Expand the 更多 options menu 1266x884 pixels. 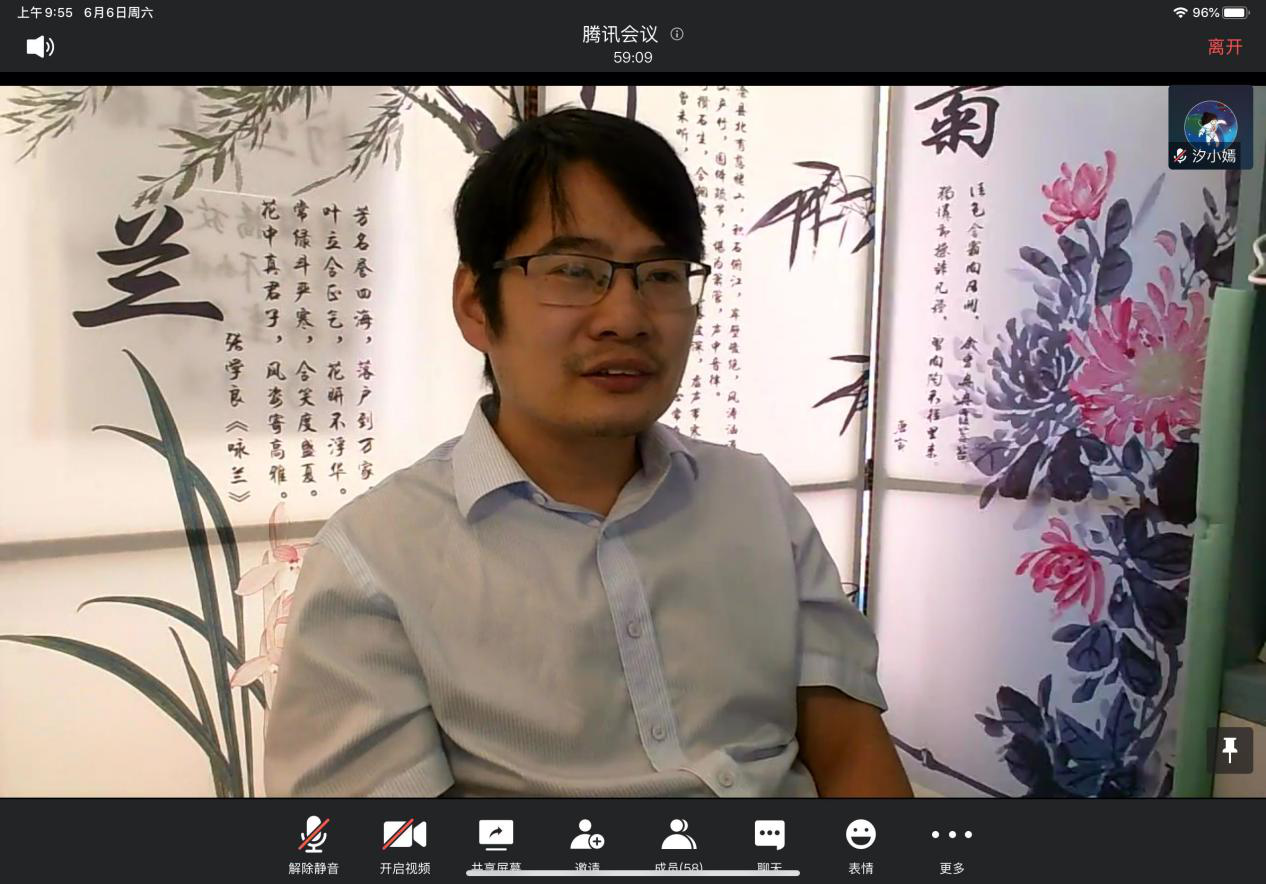[x=951, y=843]
